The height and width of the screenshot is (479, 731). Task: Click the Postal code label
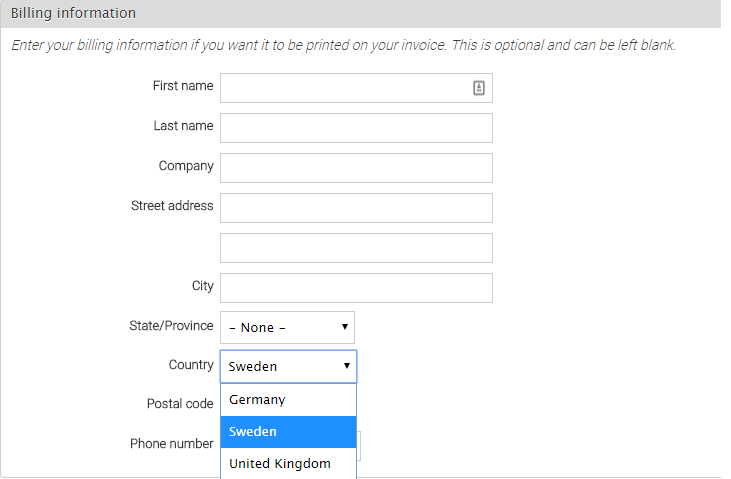click(x=180, y=404)
